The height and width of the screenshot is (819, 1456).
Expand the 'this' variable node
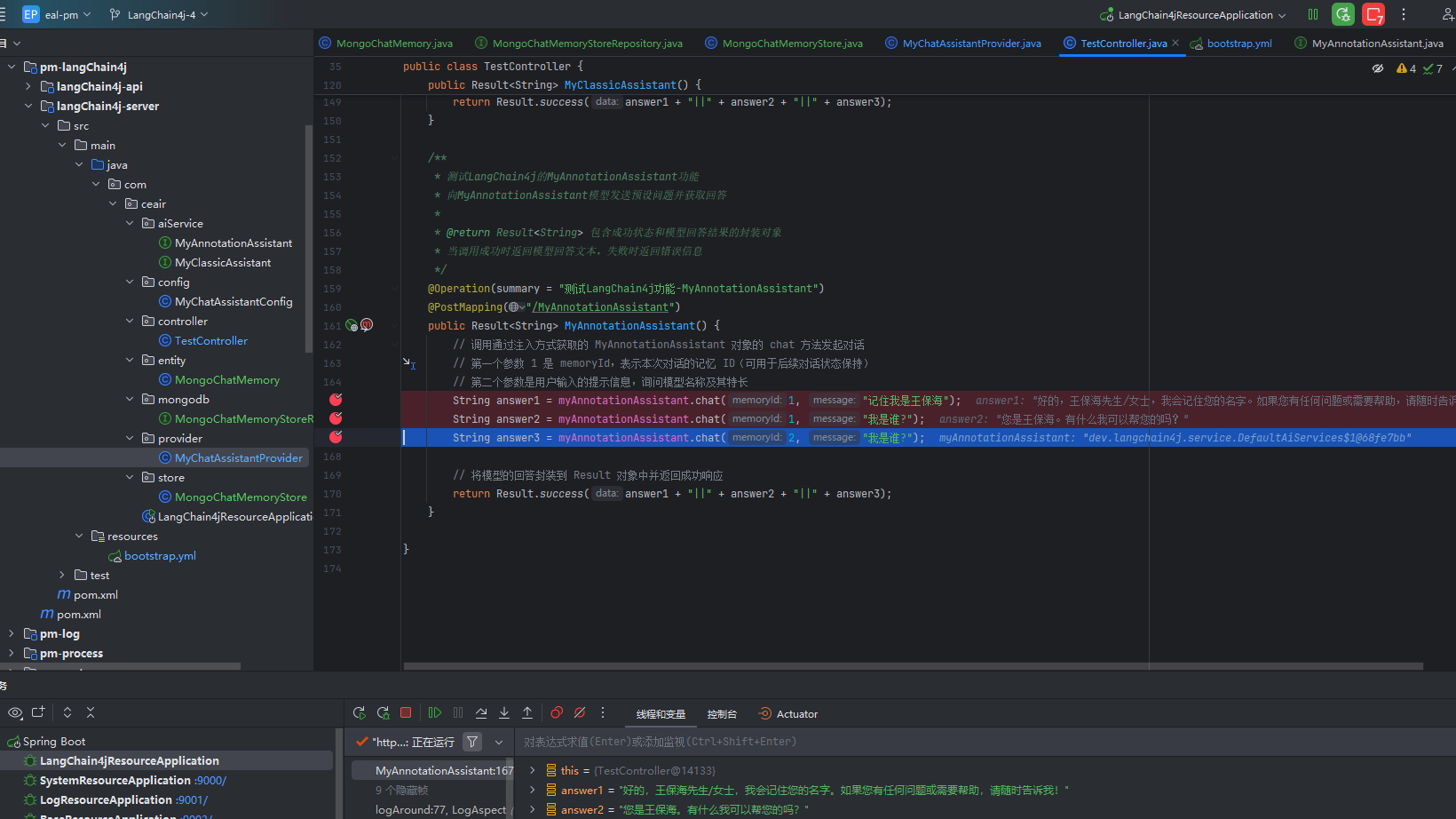point(533,771)
